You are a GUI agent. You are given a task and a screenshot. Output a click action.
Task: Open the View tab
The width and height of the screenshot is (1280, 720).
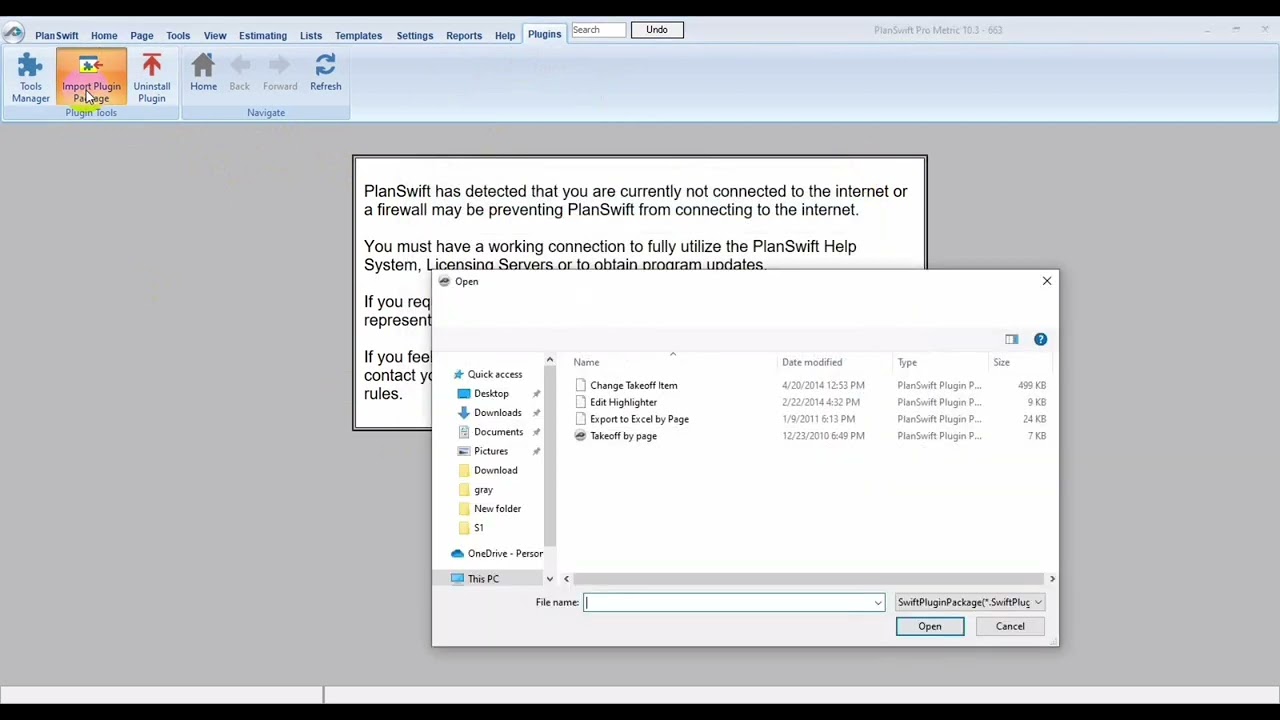[x=215, y=36]
